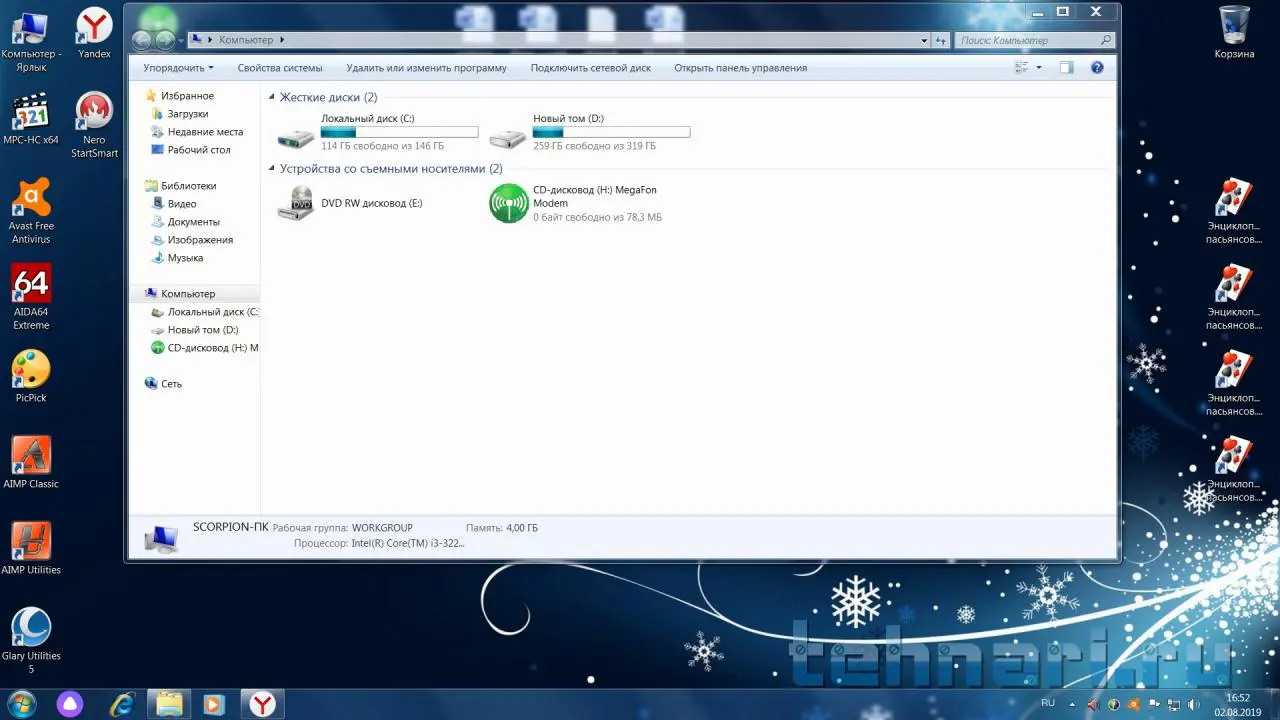Image resolution: width=1280 pixels, height=720 pixels.
Task: Click the search Компьютер input field
Action: click(x=1027, y=40)
